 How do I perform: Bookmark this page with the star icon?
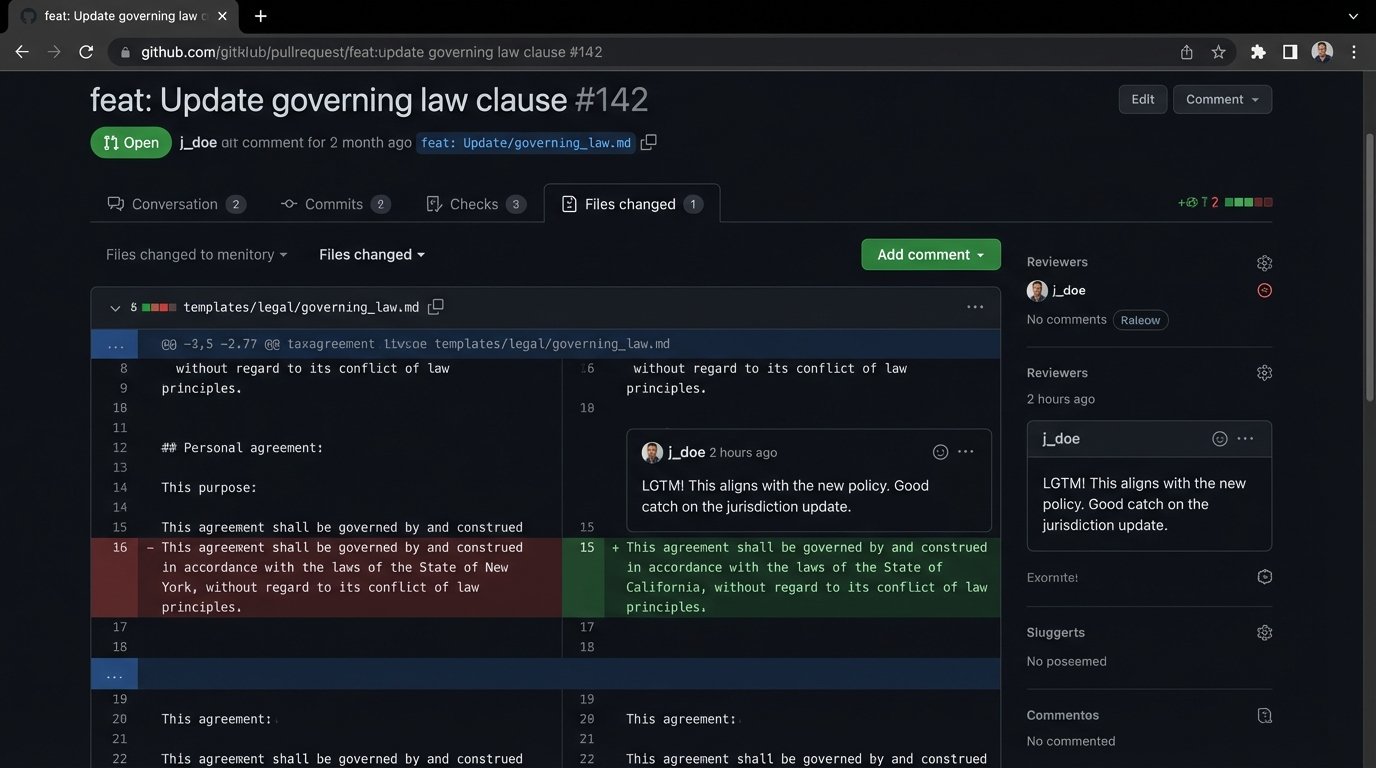[x=1218, y=52]
